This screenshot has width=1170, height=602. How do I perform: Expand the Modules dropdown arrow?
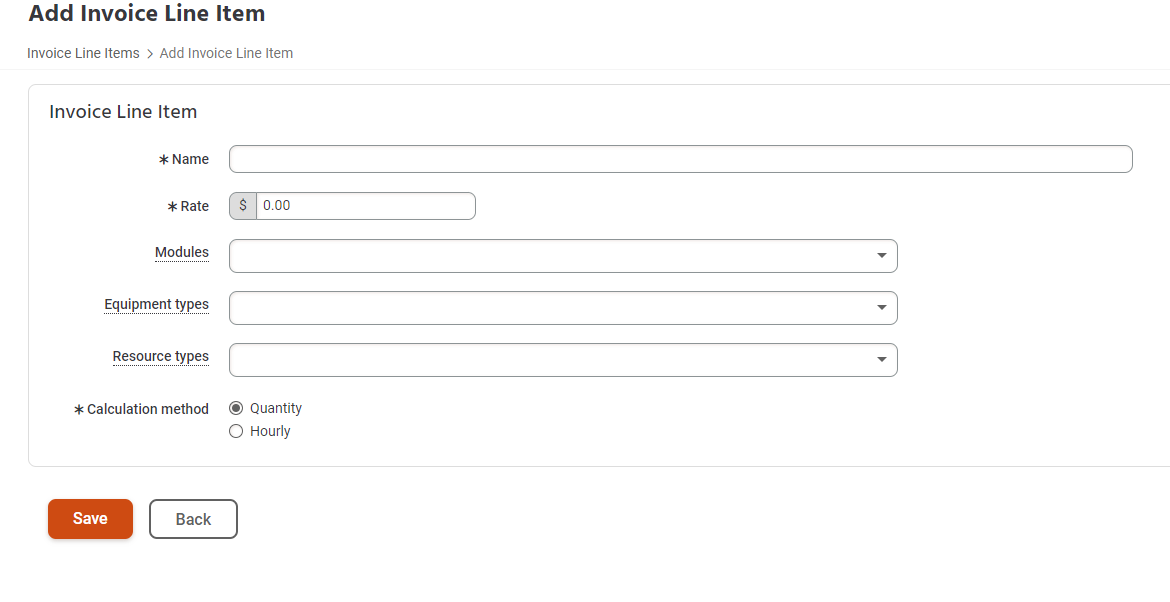pyautogui.click(x=881, y=256)
